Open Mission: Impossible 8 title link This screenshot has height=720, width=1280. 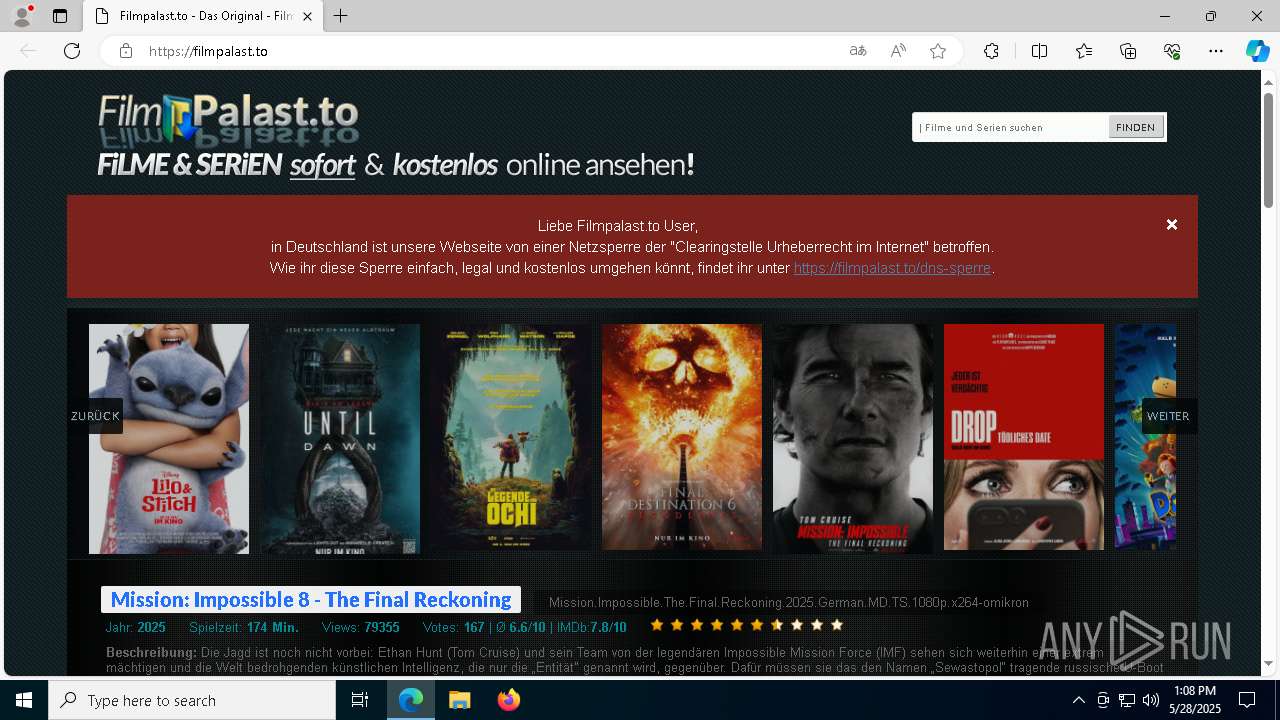(311, 599)
